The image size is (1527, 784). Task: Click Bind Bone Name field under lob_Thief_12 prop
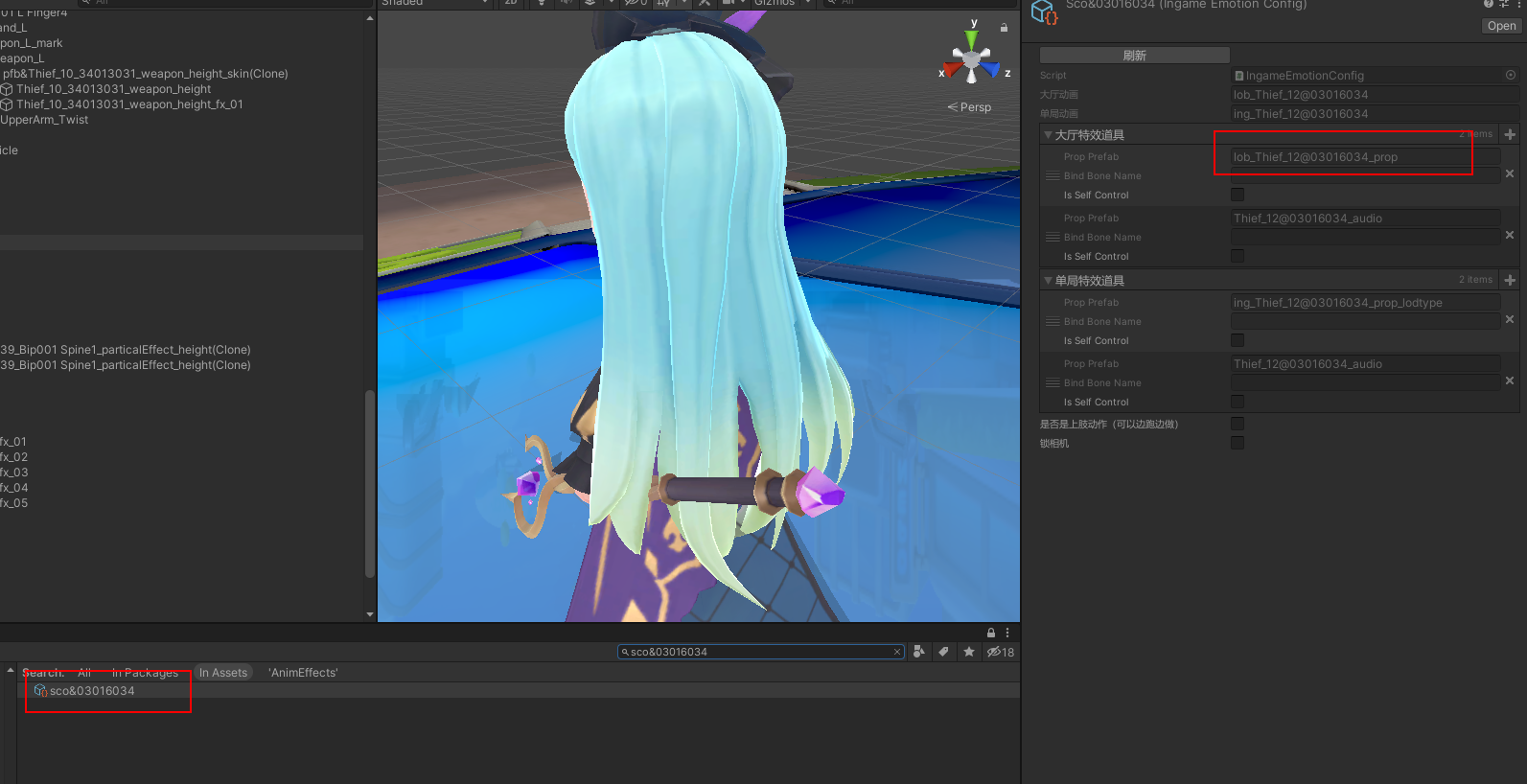[x=1365, y=176]
